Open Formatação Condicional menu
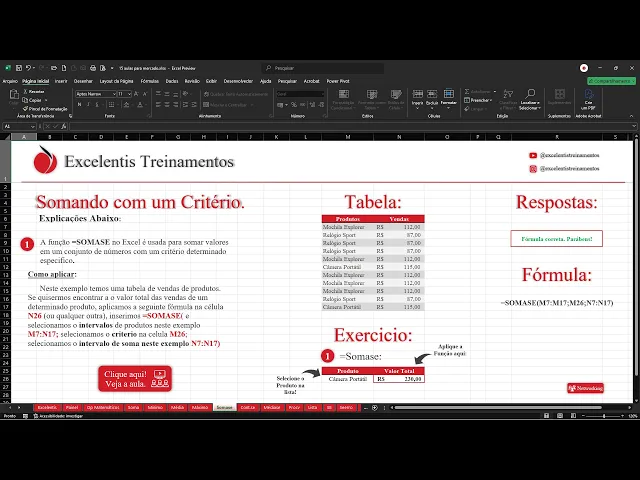This screenshot has height=480, width=640. pyautogui.click(x=343, y=100)
